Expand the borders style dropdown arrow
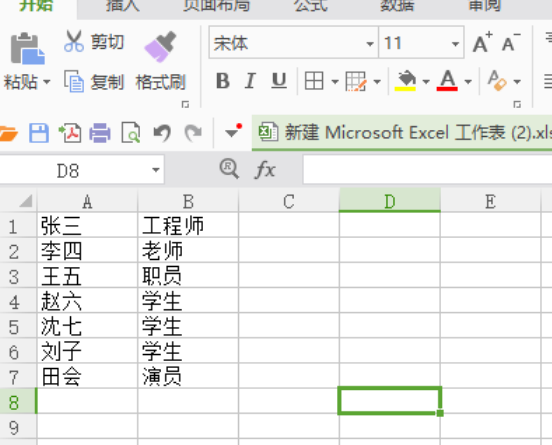The width and height of the screenshot is (552, 445). (335, 82)
